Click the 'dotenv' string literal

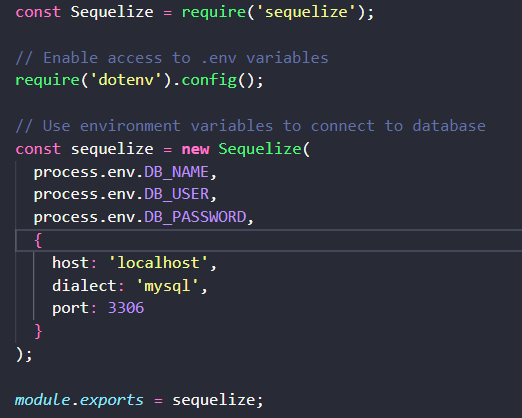click(126, 80)
